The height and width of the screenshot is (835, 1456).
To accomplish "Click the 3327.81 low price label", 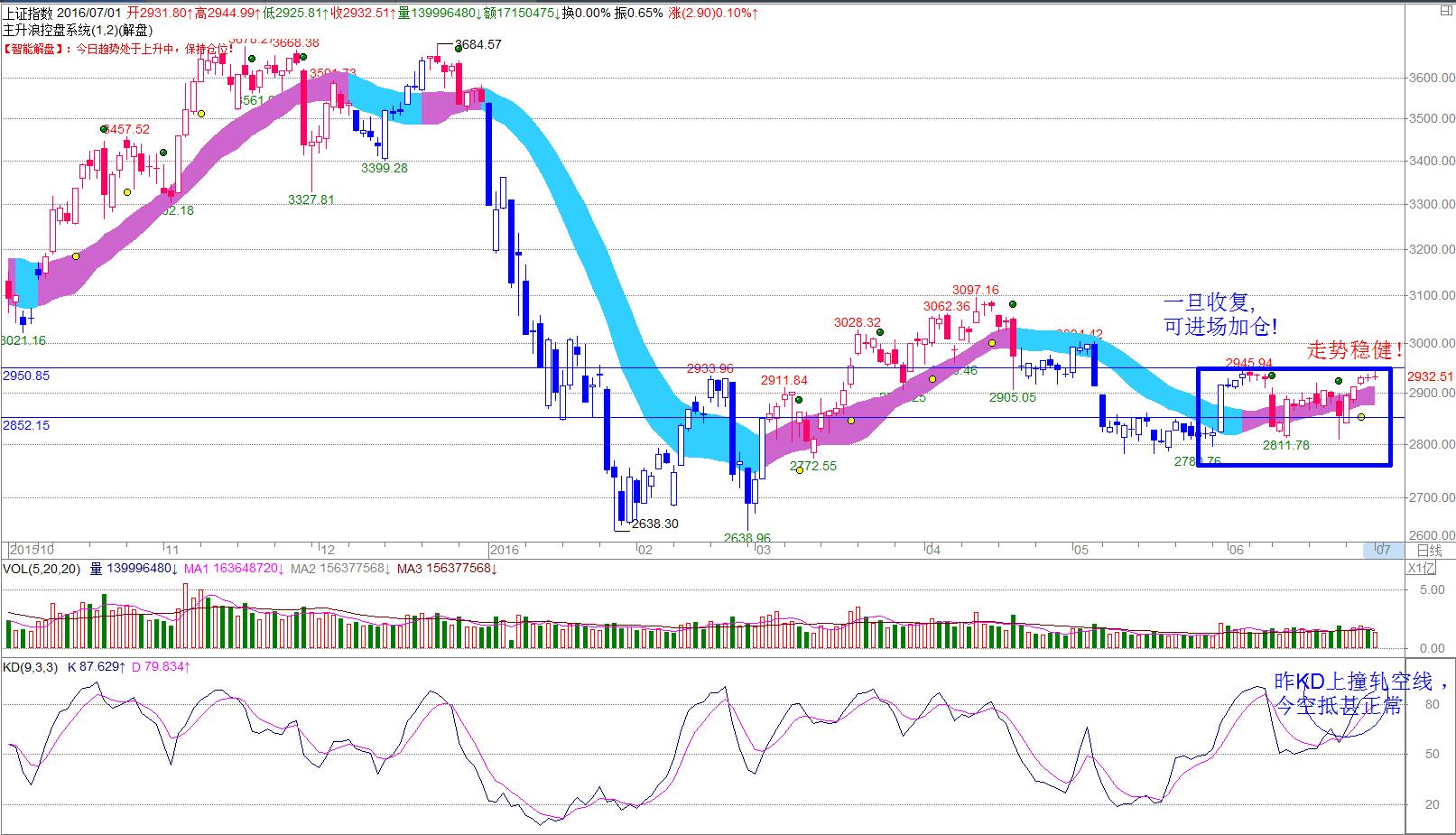I will click(x=311, y=199).
